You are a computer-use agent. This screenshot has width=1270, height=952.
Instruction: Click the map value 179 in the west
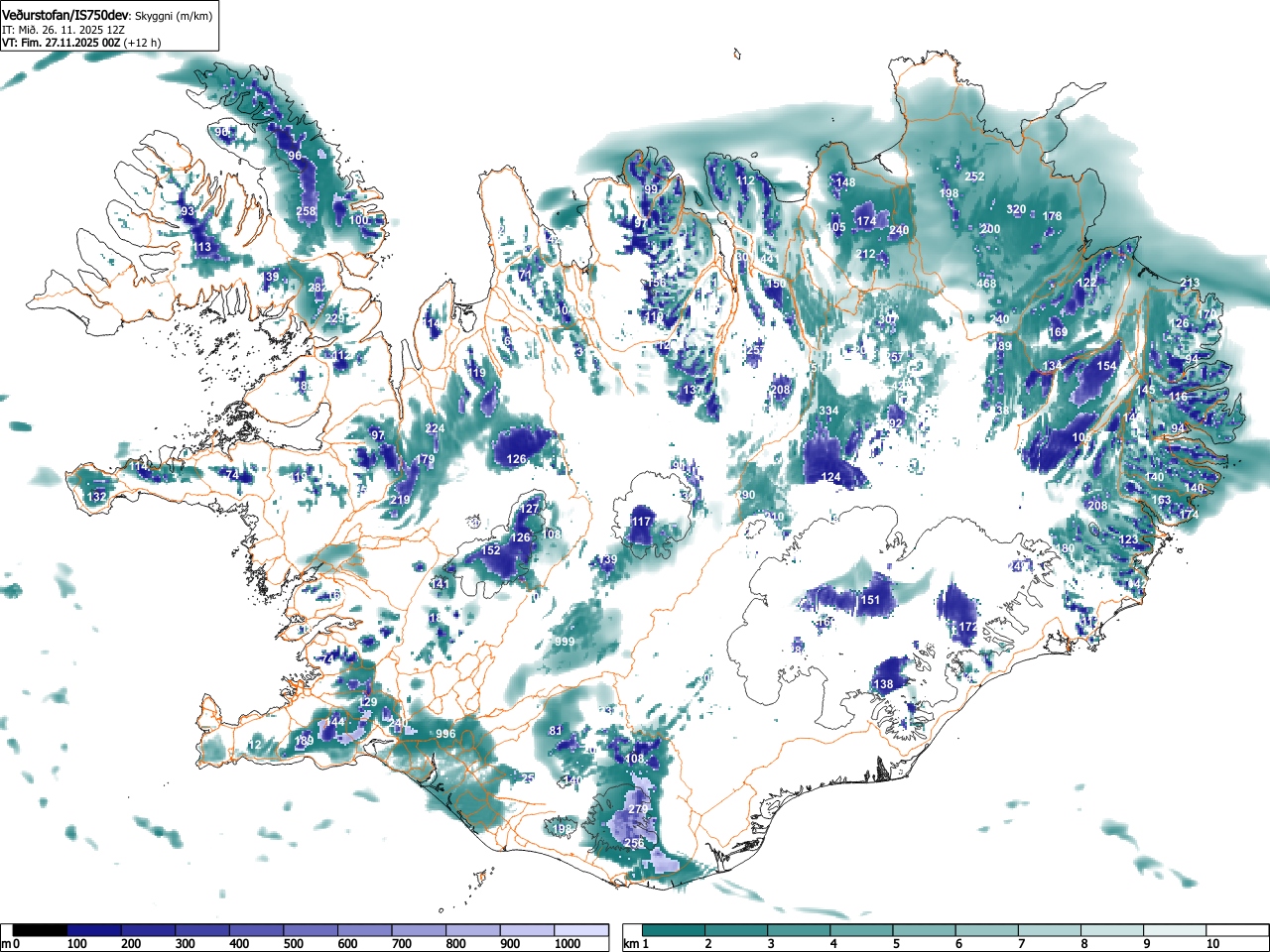(427, 459)
